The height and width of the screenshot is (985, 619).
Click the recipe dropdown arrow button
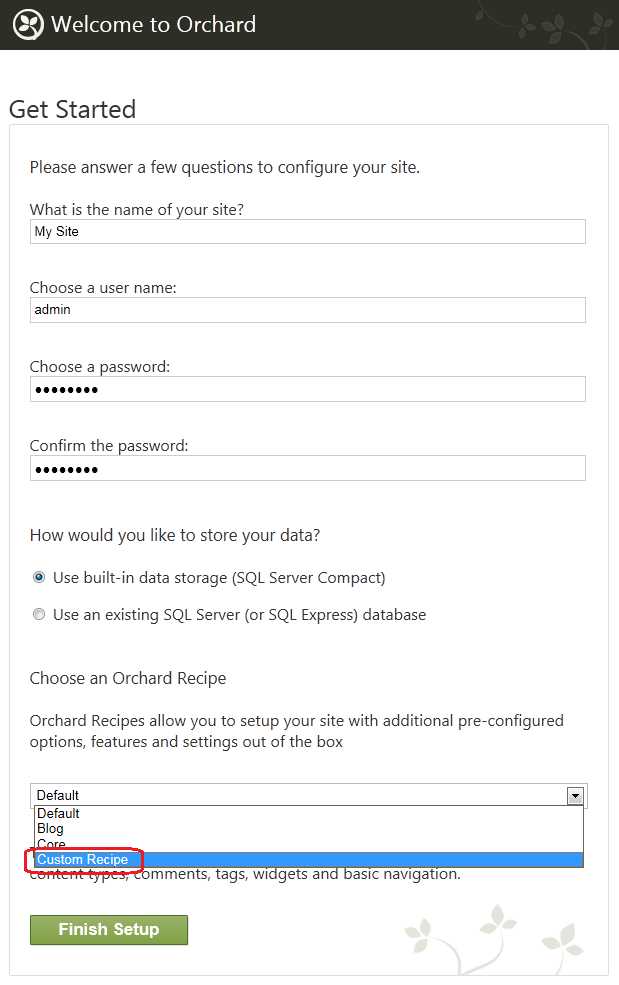pos(574,796)
